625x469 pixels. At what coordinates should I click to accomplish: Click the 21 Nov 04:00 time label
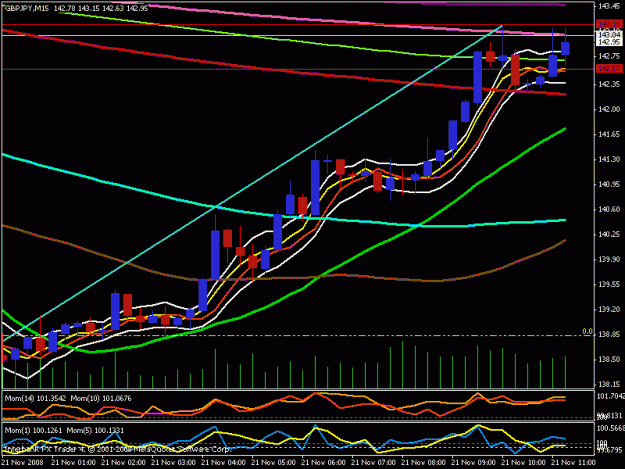tap(223, 463)
